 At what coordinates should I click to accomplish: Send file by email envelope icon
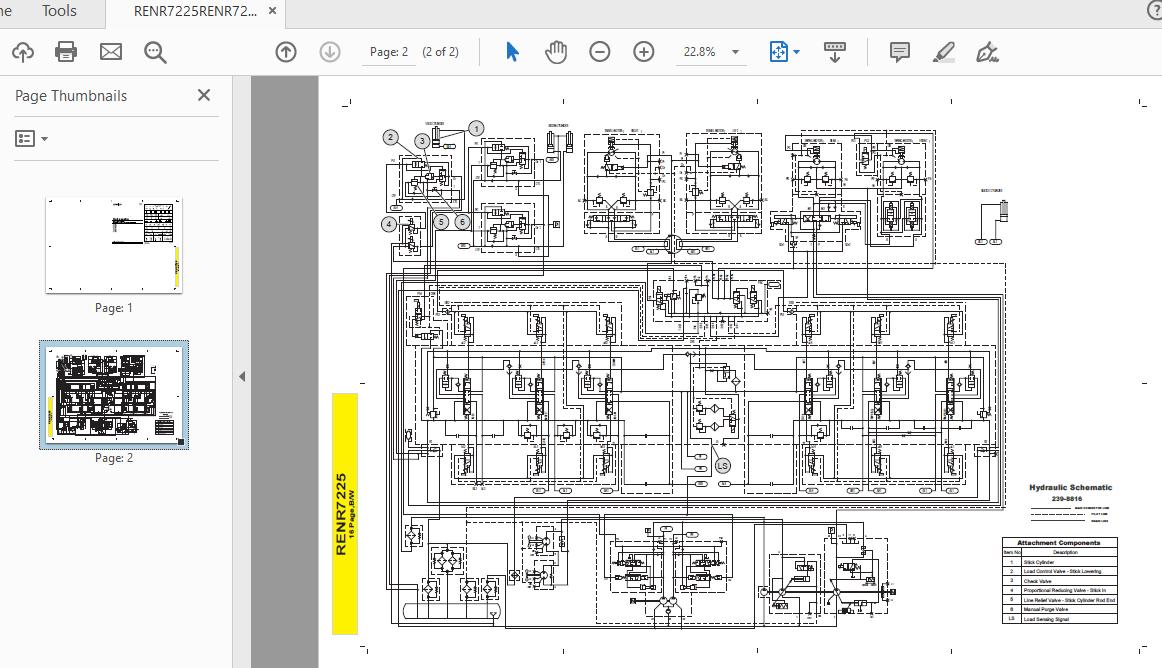(x=111, y=52)
